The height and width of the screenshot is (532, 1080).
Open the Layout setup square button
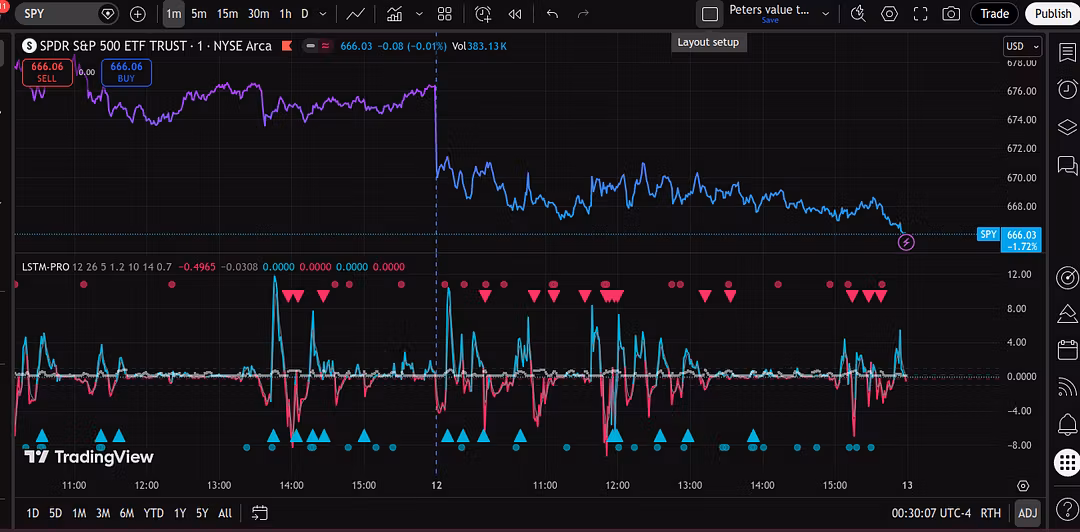[709, 14]
